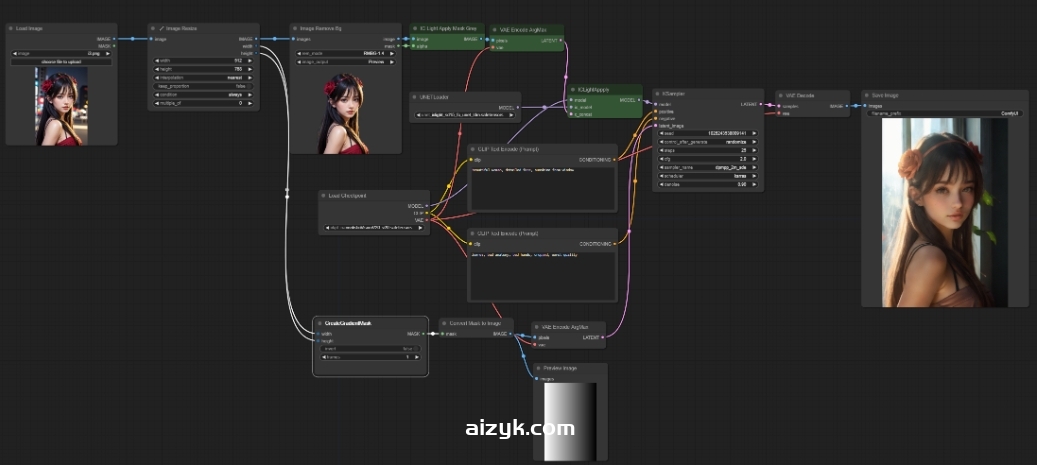Click the Image Resize node collapse dot

click(x=154, y=29)
